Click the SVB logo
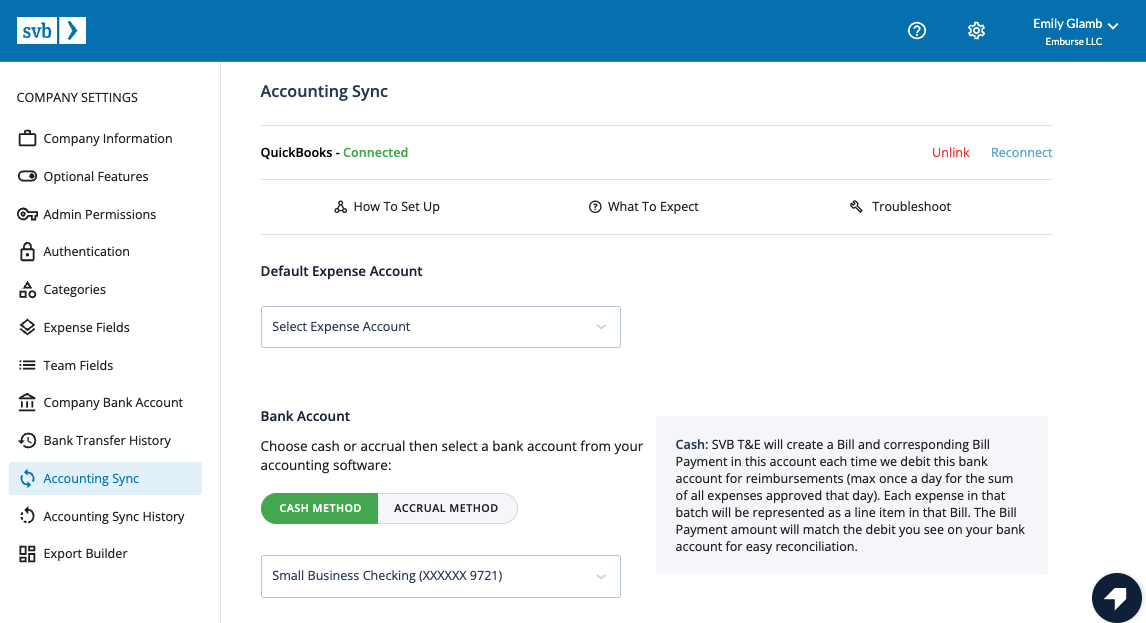Image resolution: width=1146 pixels, height=623 pixels. point(51,31)
